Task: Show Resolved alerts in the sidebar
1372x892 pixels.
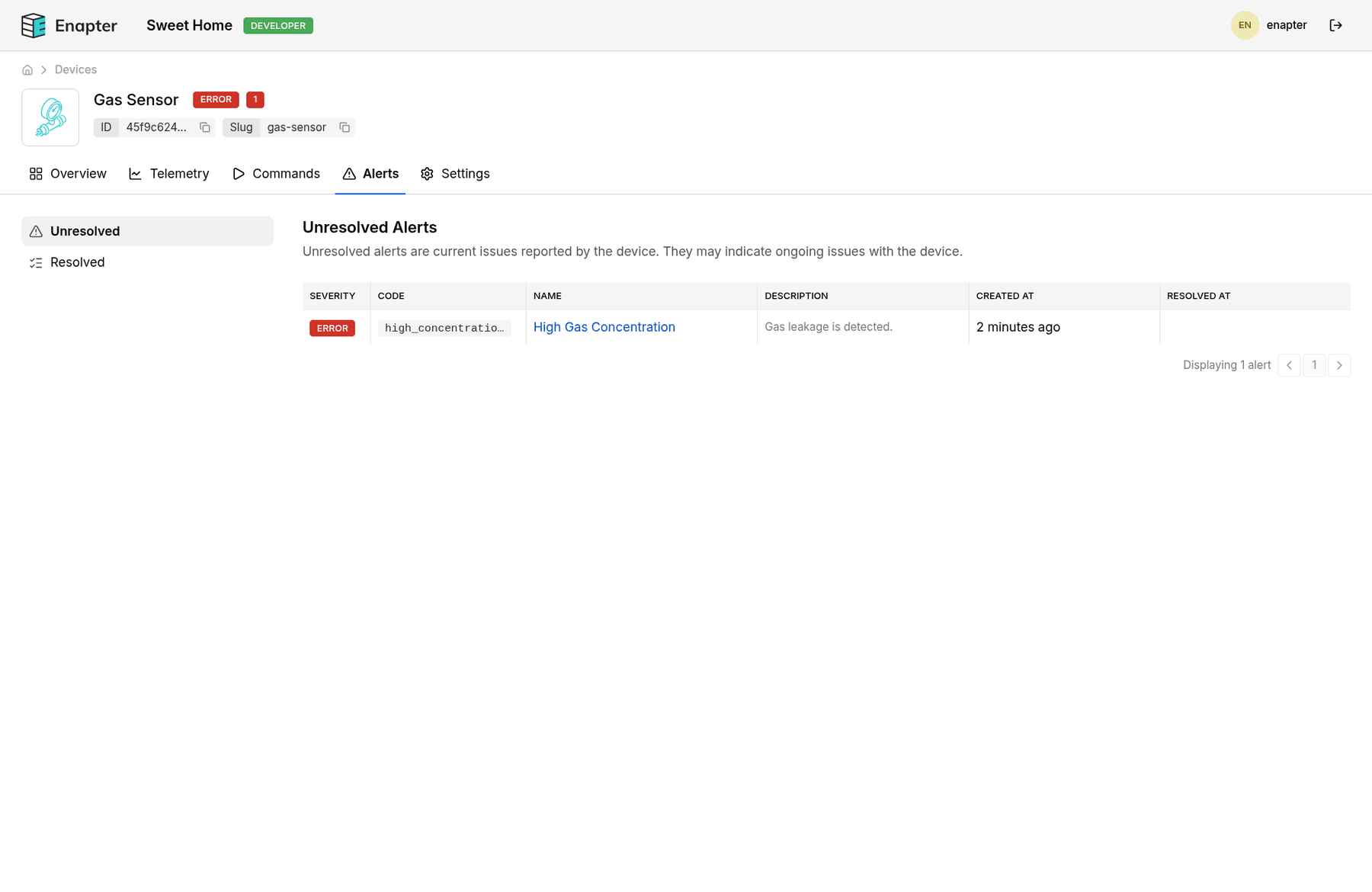Action: click(77, 262)
